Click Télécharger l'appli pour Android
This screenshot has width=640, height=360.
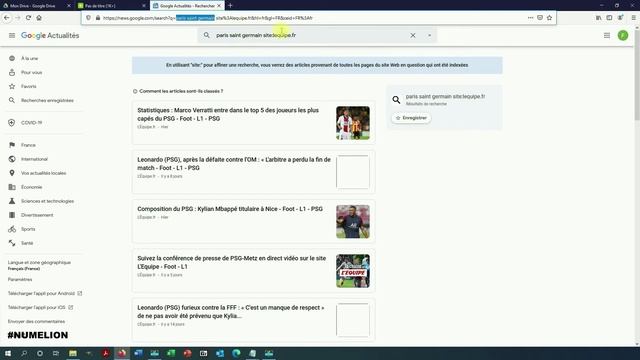(x=45, y=293)
